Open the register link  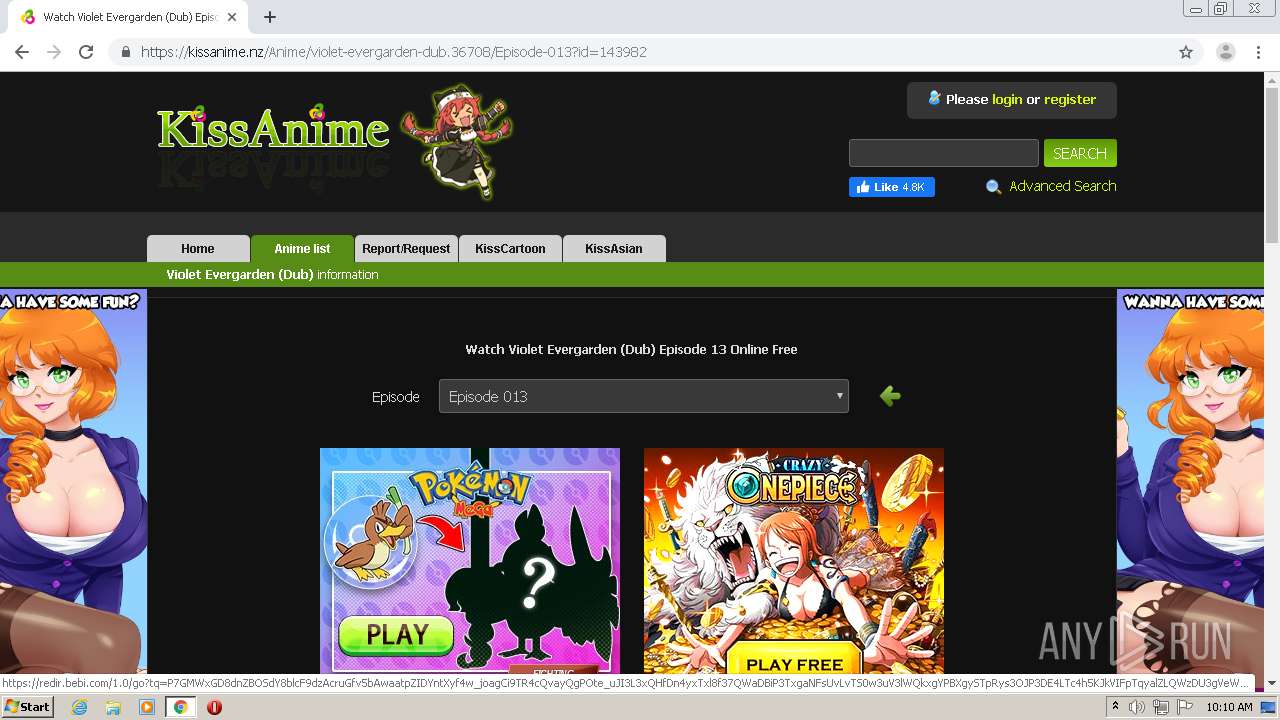click(1070, 99)
